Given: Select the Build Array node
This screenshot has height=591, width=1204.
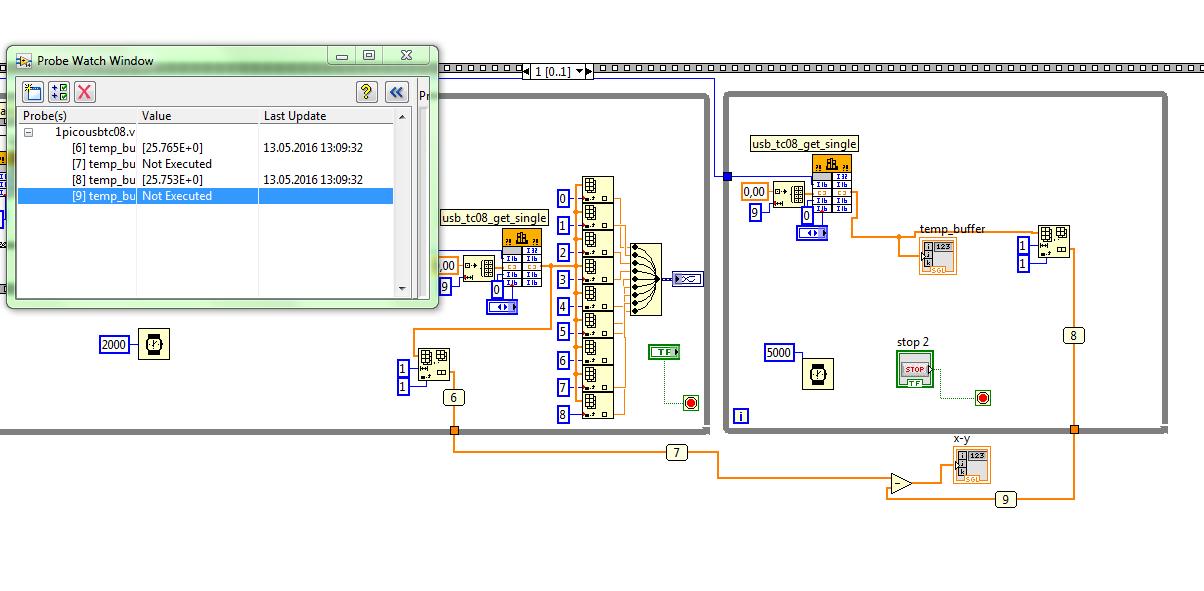Looking at the screenshot, I should pyautogui.click(x=646, y=279).
